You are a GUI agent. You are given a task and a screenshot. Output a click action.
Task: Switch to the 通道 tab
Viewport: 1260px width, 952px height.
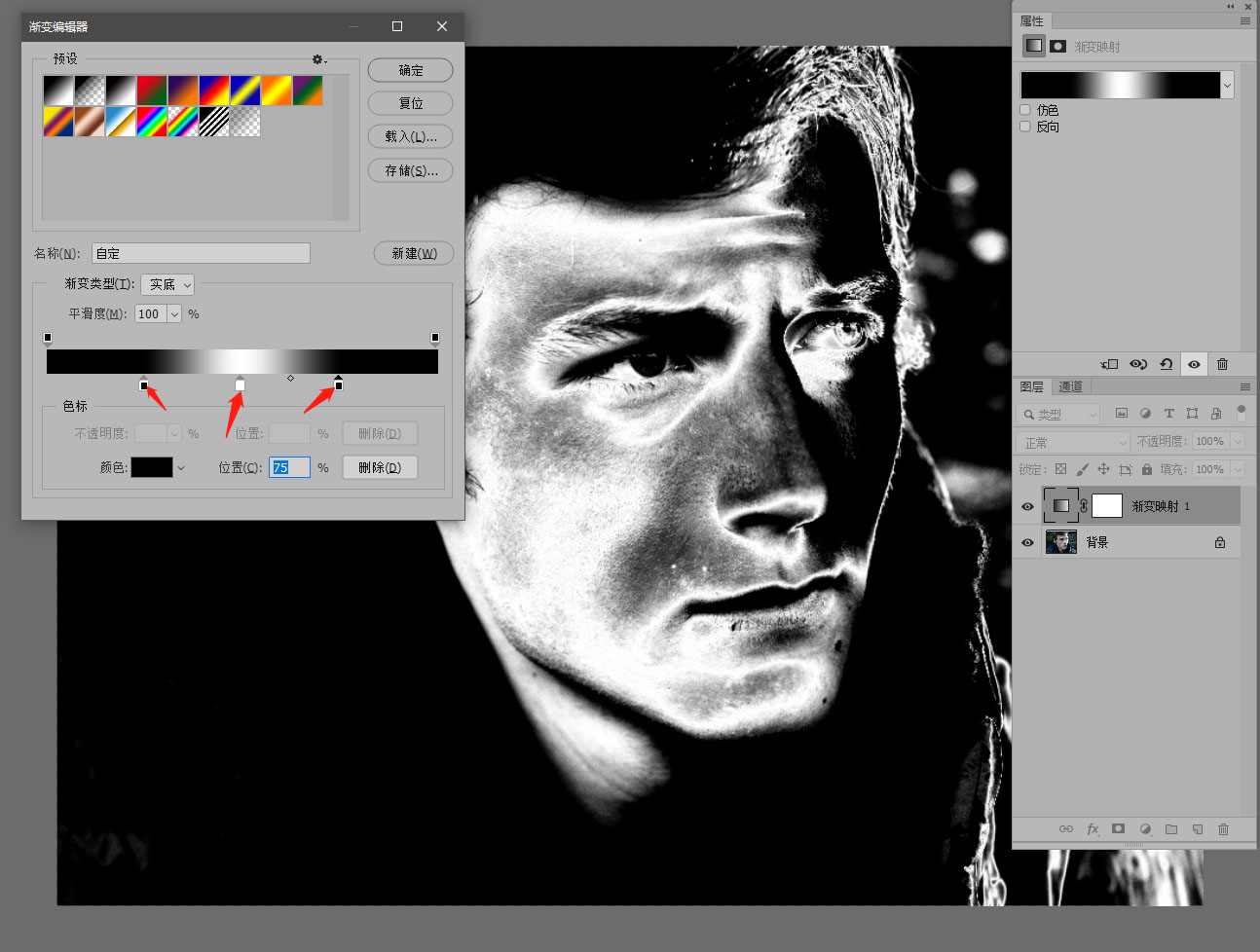1070,386
